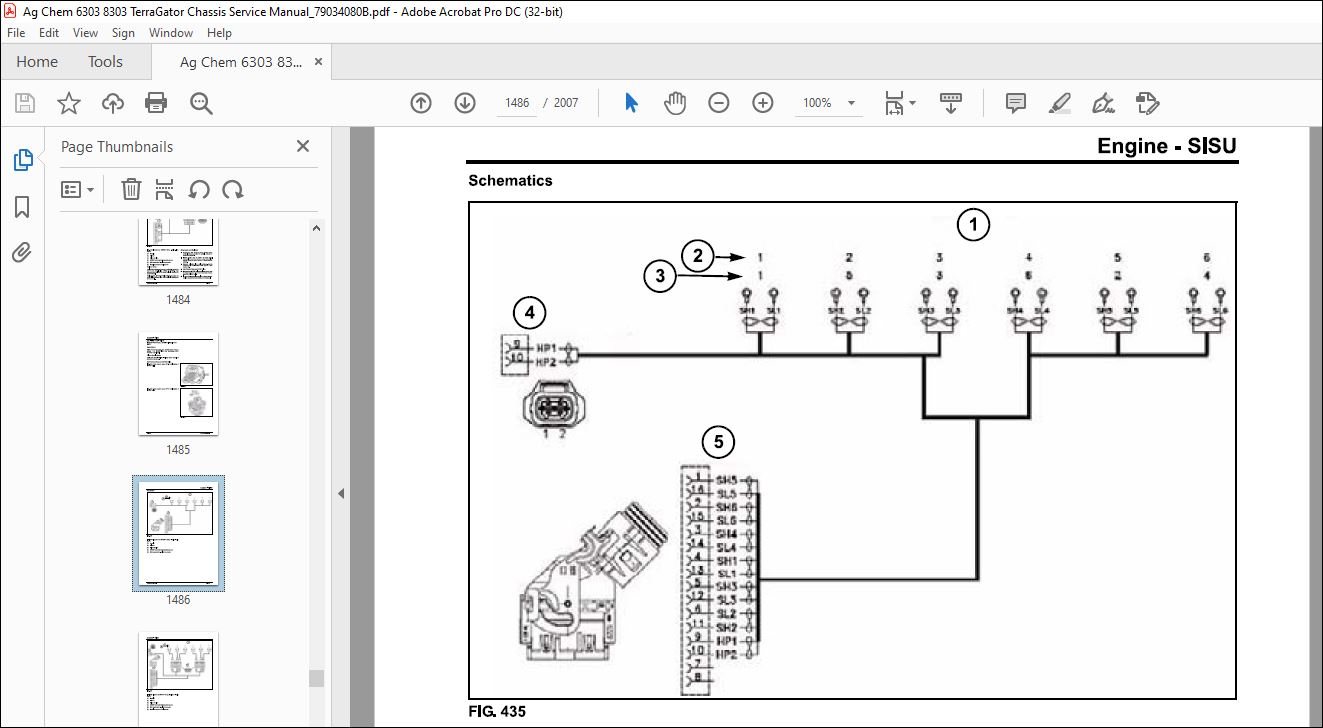1323x728 pixels.
Task: Zoom out with the minus icon
Action: click(x=719, y=103)
